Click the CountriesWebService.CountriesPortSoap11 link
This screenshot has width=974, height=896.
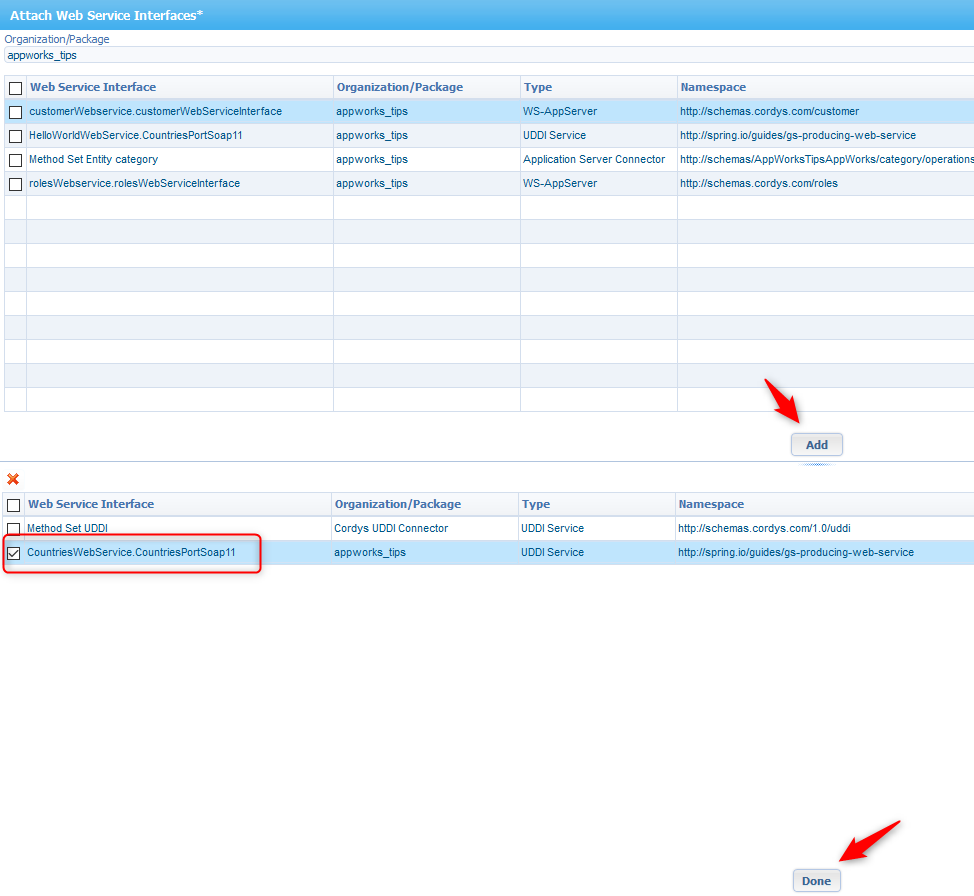pyautogui.click(x=131, y=552)
